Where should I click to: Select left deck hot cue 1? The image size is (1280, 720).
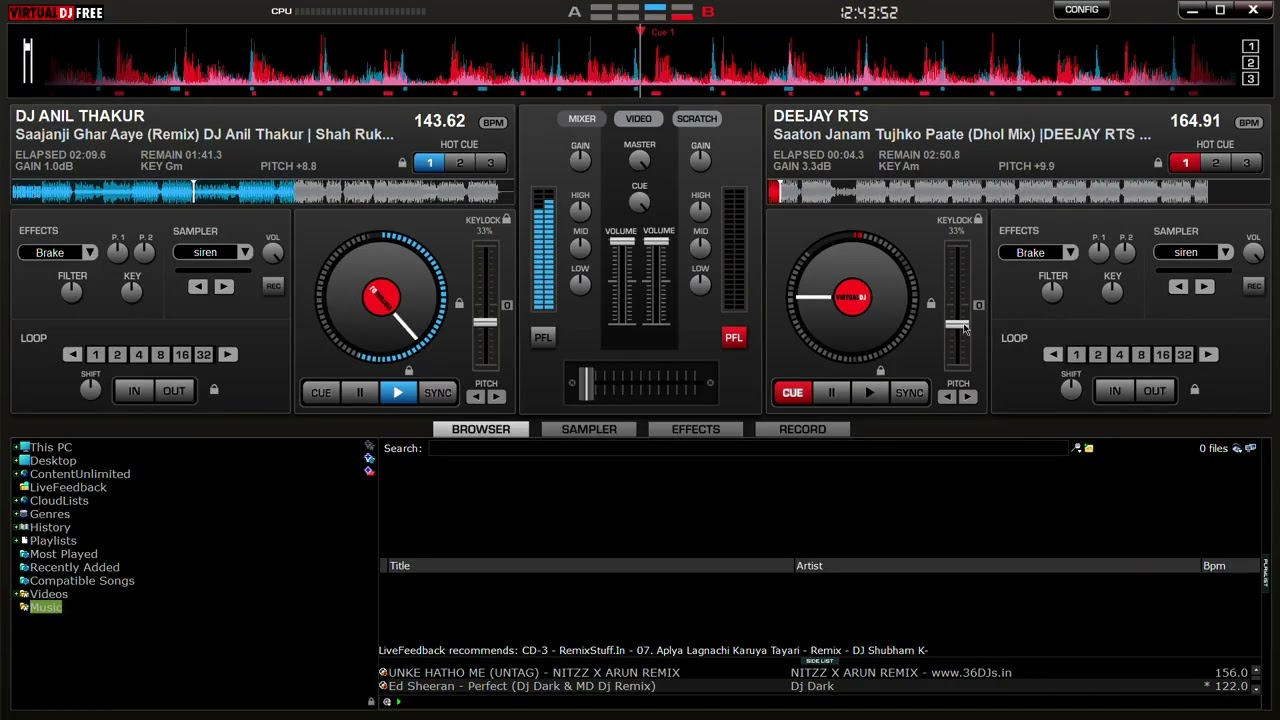(x=429, y=163)
